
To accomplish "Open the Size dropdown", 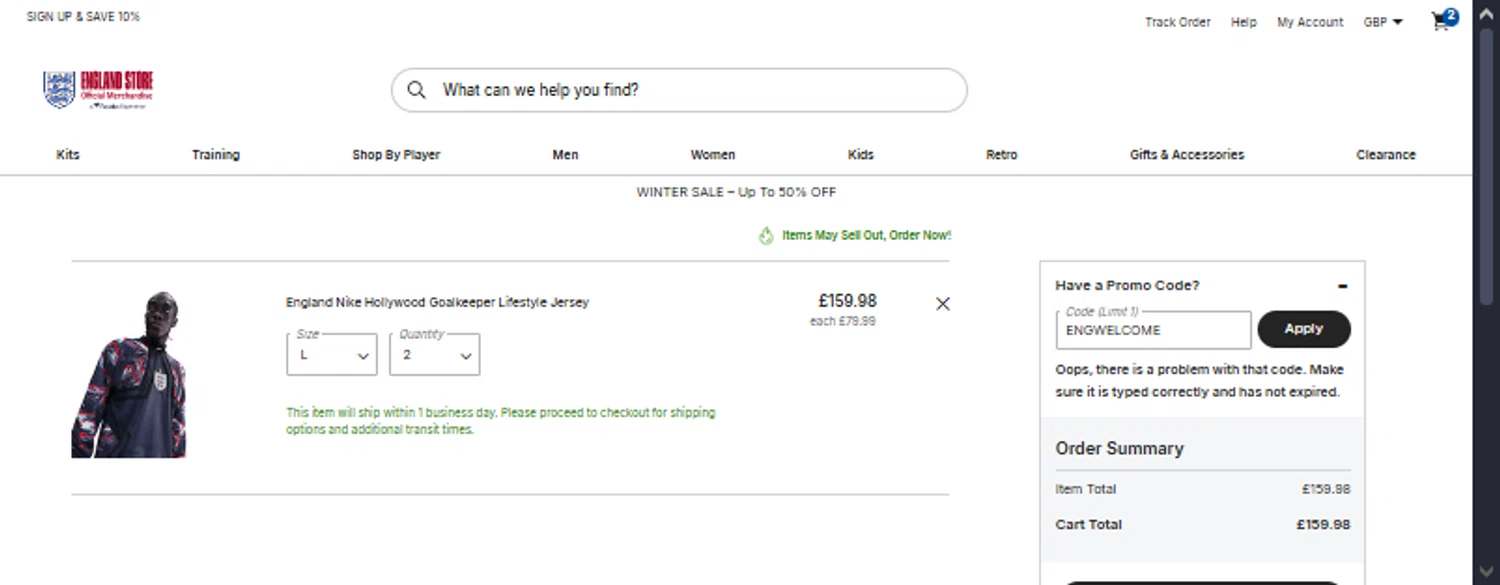I will point(331,355).
